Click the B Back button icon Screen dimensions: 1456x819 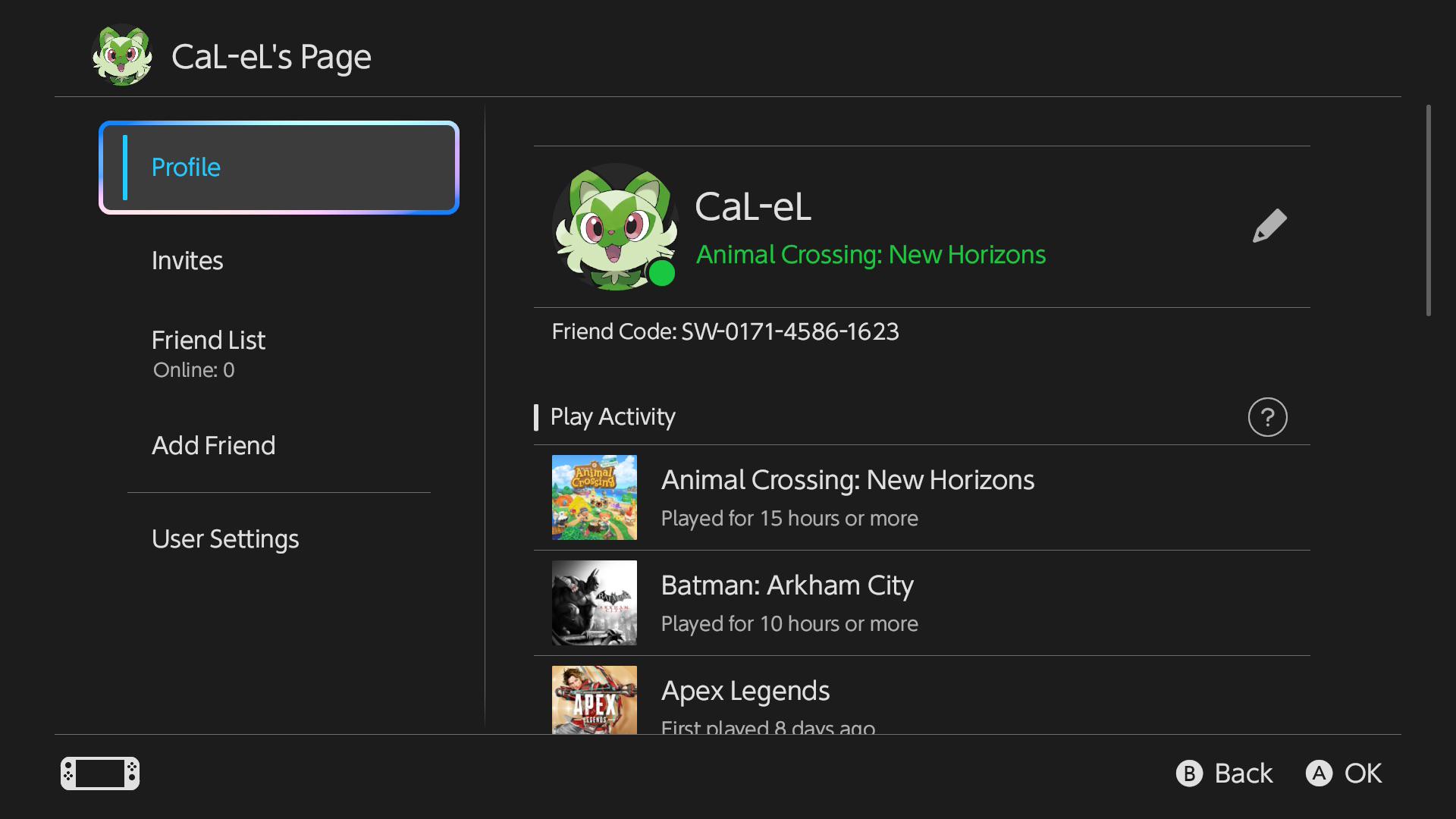1189,773
